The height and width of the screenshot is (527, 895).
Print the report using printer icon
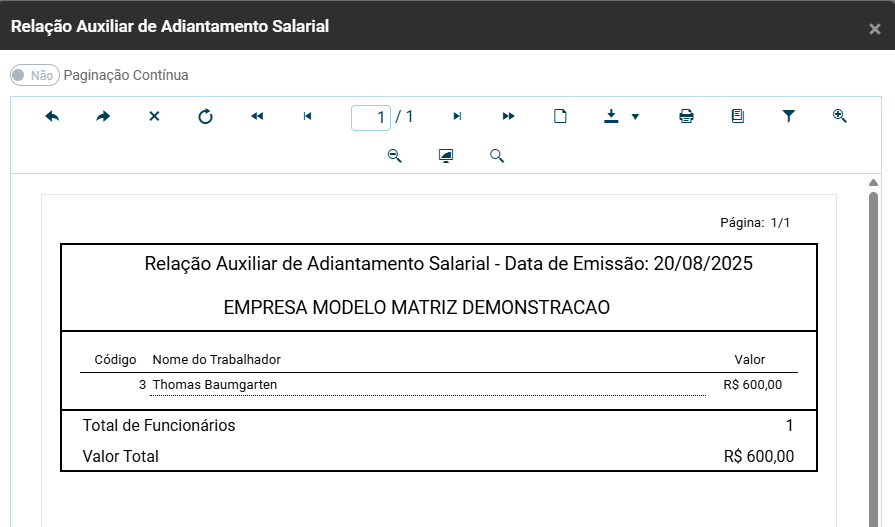click(686, 117)
